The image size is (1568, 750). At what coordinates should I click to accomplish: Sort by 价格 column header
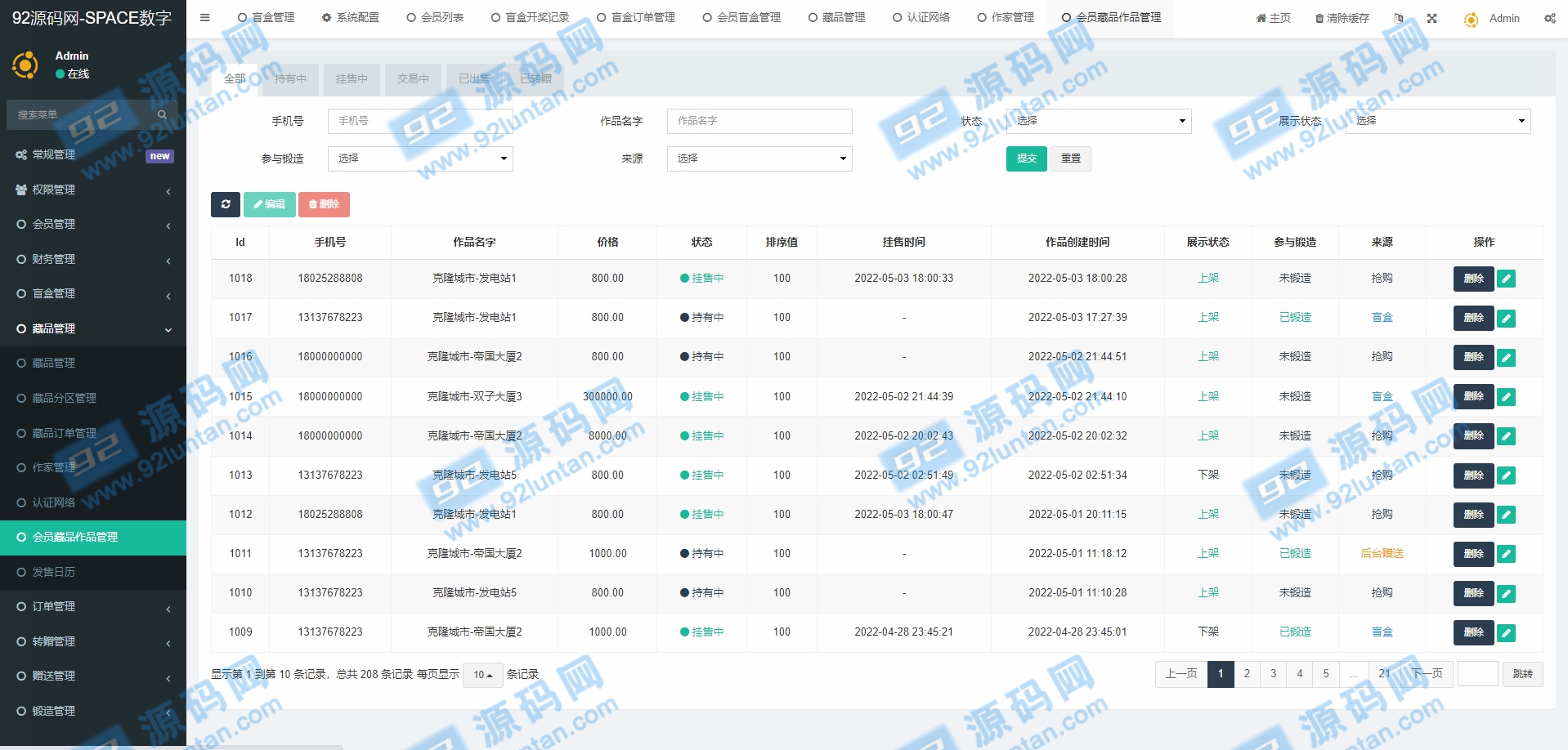click(x=607, y=242)
